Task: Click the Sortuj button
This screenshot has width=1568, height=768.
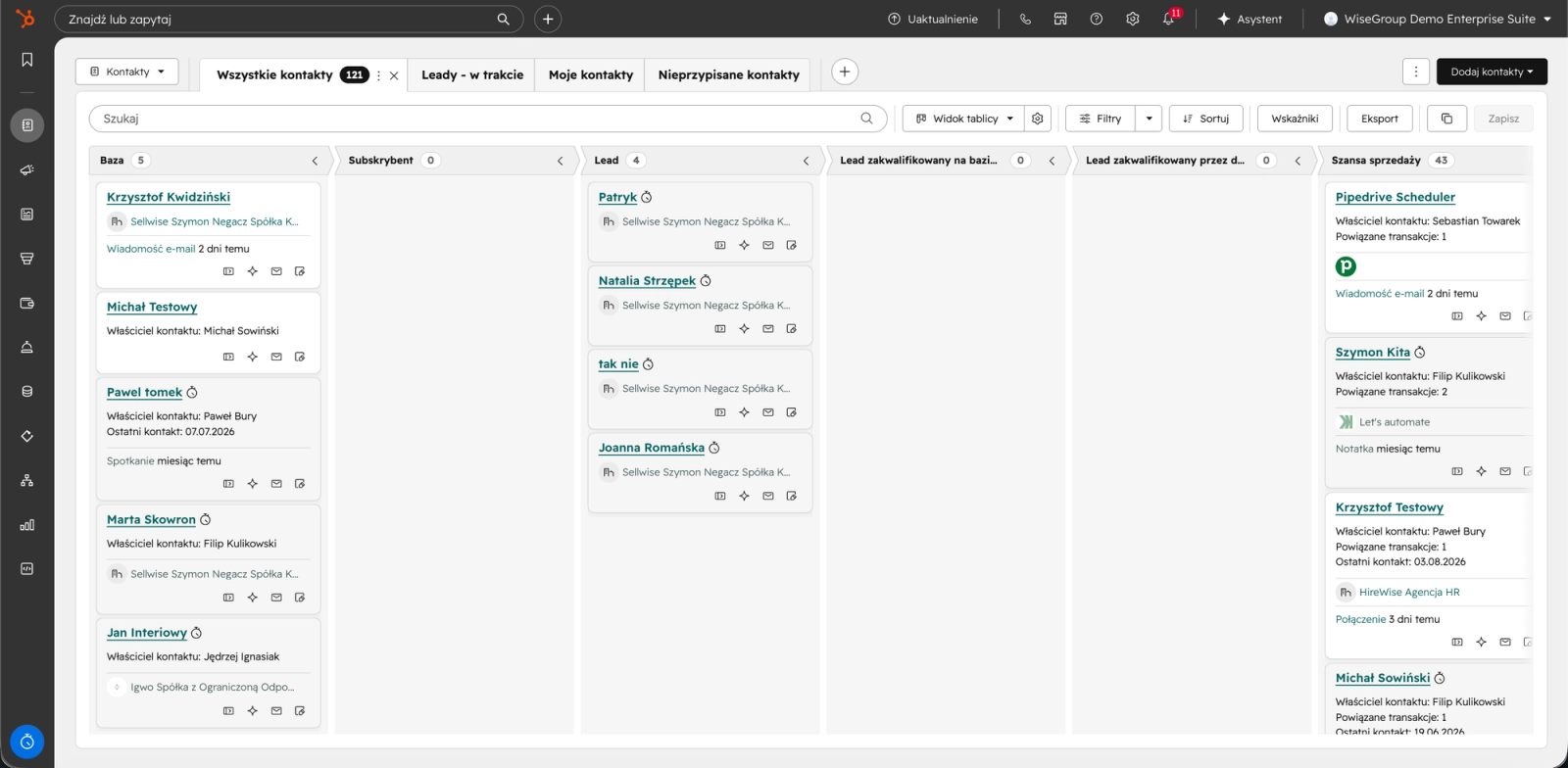Action: point(1205,119)
